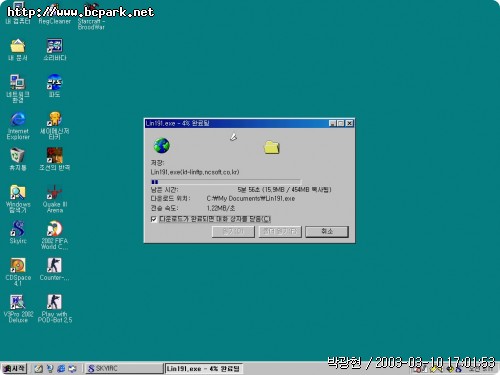
Task: Minimize the Lin191.exe download dialog
Action: pos(332,123)
